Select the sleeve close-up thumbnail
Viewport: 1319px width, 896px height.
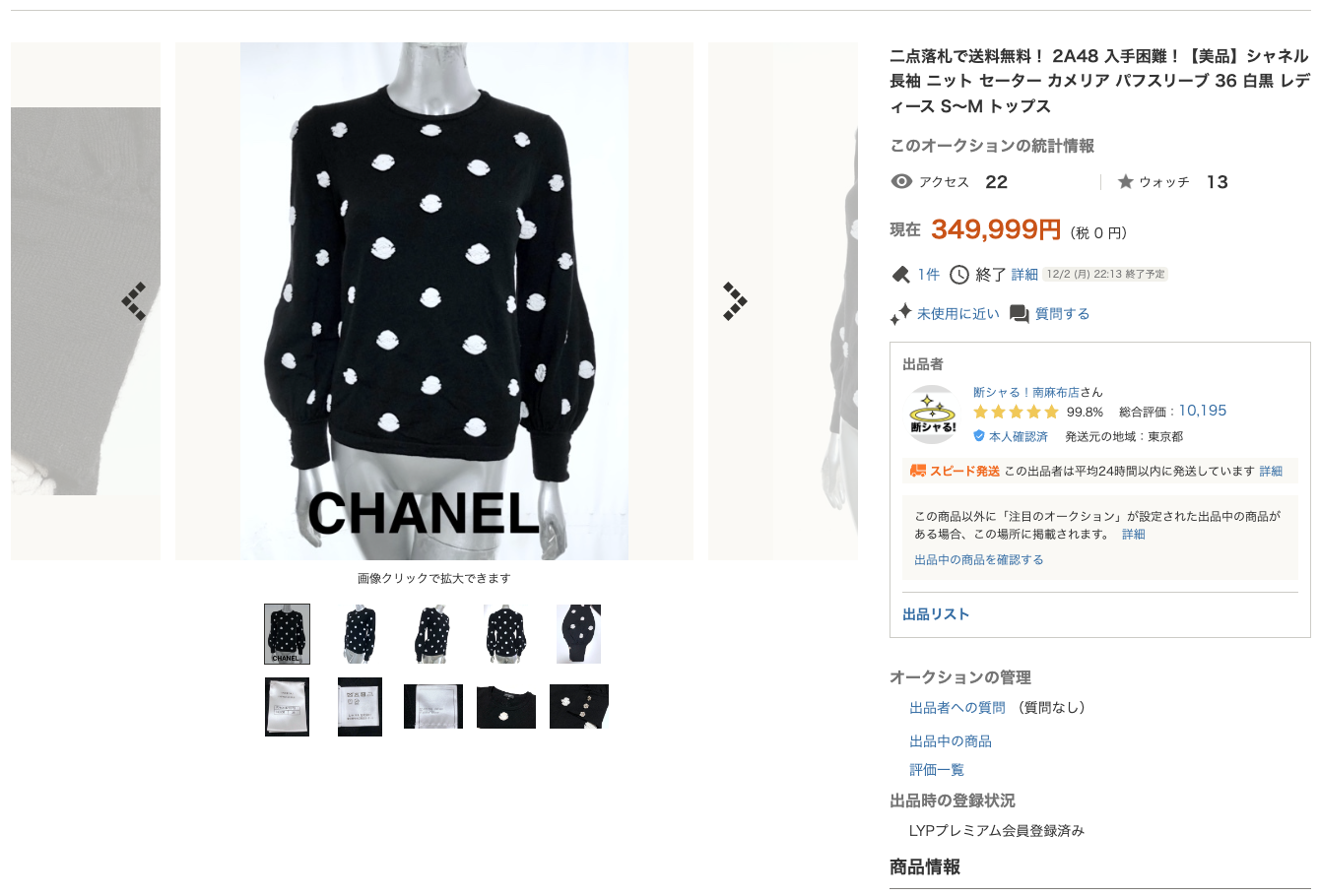pyautogui.click(x=578, y=634)
